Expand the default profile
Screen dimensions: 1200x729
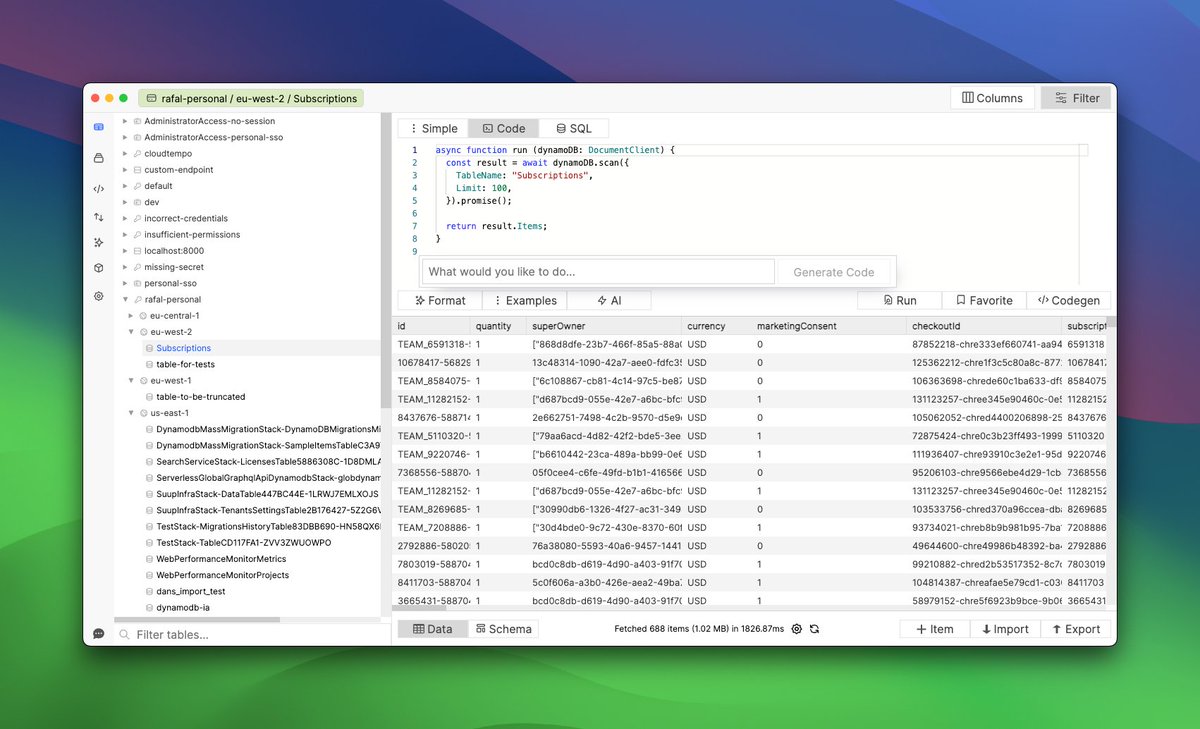pos(125,186)
